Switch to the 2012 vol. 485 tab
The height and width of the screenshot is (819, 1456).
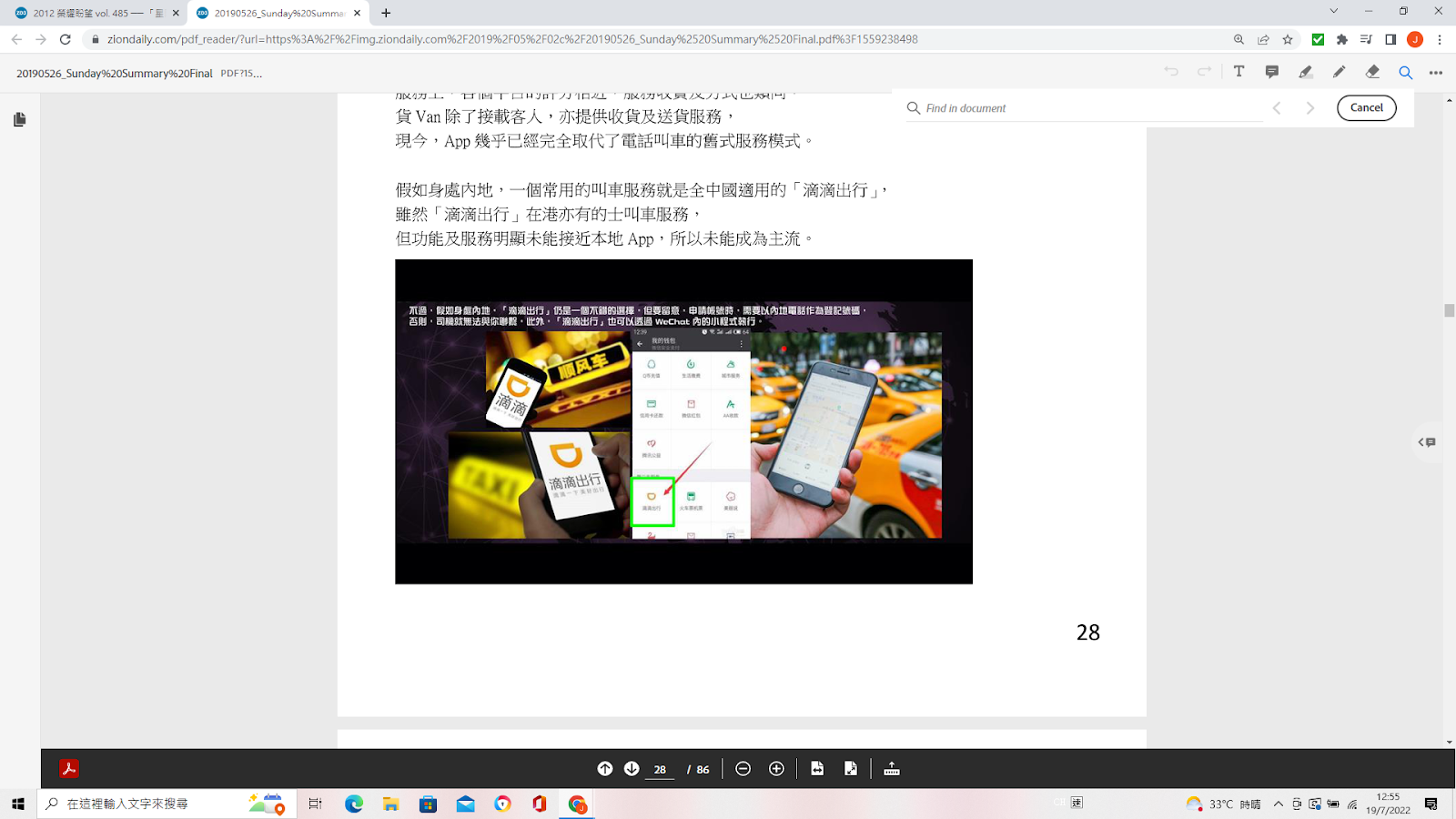[x=94, y=13]
